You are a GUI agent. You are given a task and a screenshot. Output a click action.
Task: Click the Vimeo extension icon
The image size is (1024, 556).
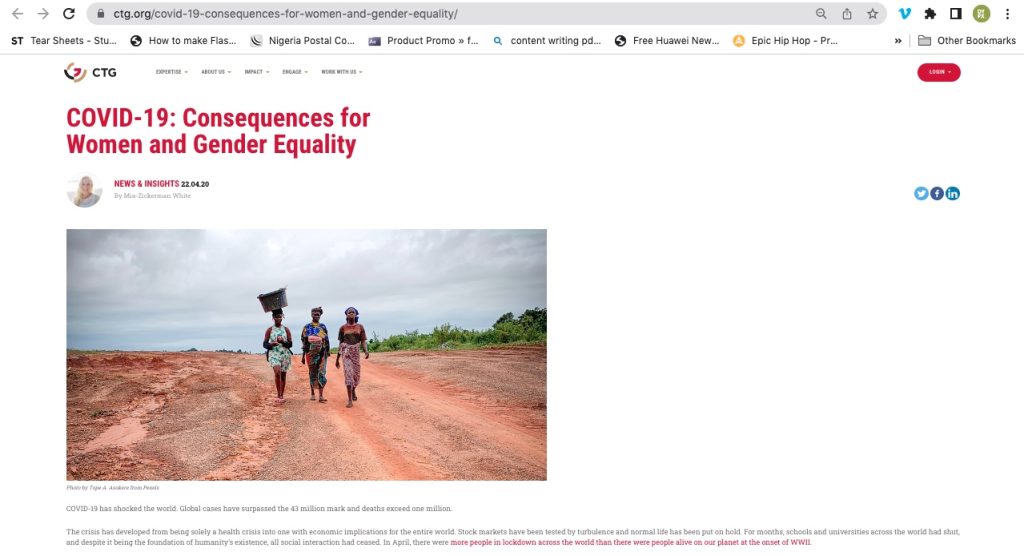904,14
